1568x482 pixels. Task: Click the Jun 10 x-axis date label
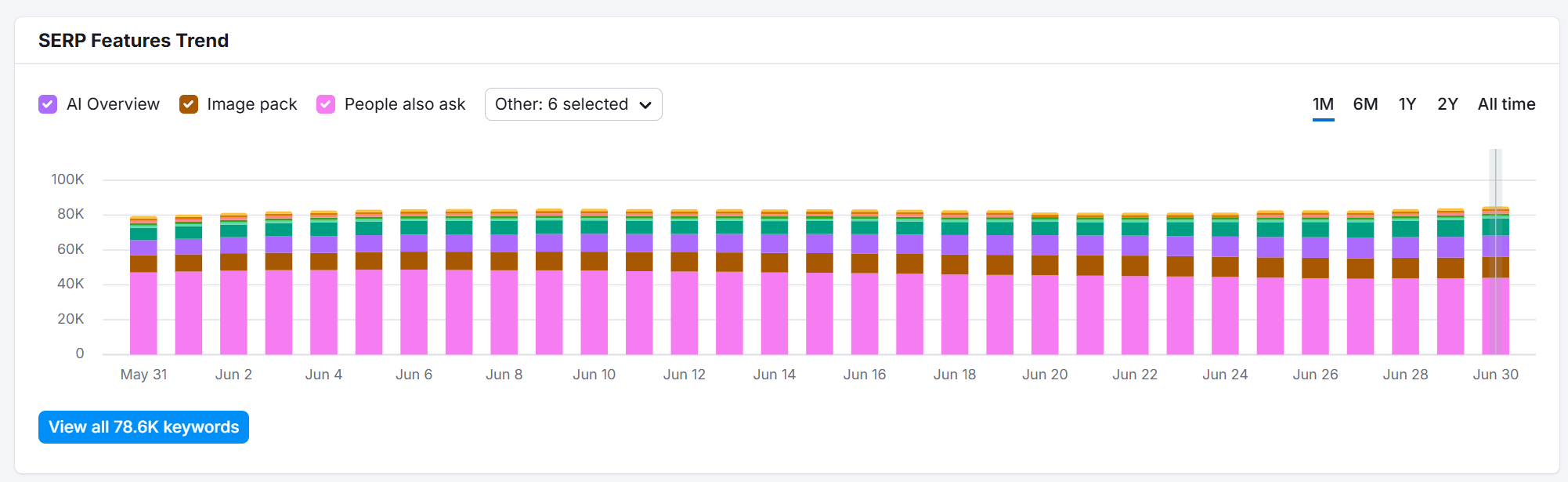(594, 375)
